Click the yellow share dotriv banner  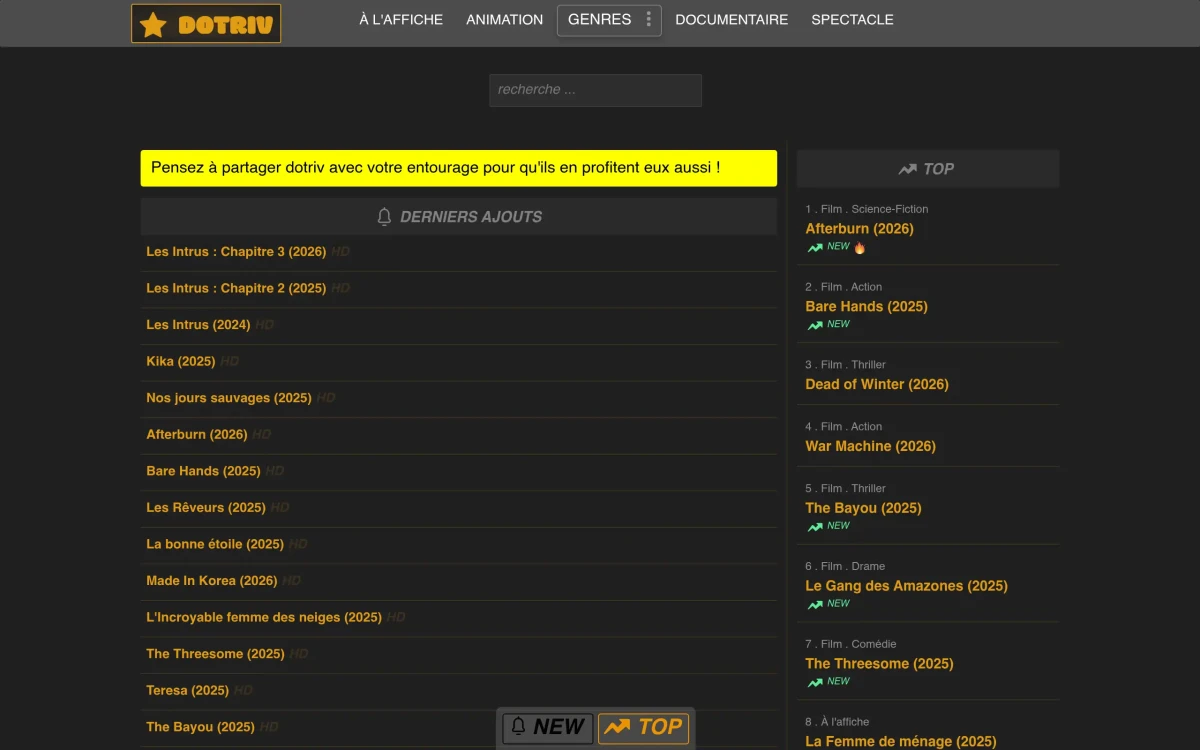(x=458, y=168)
